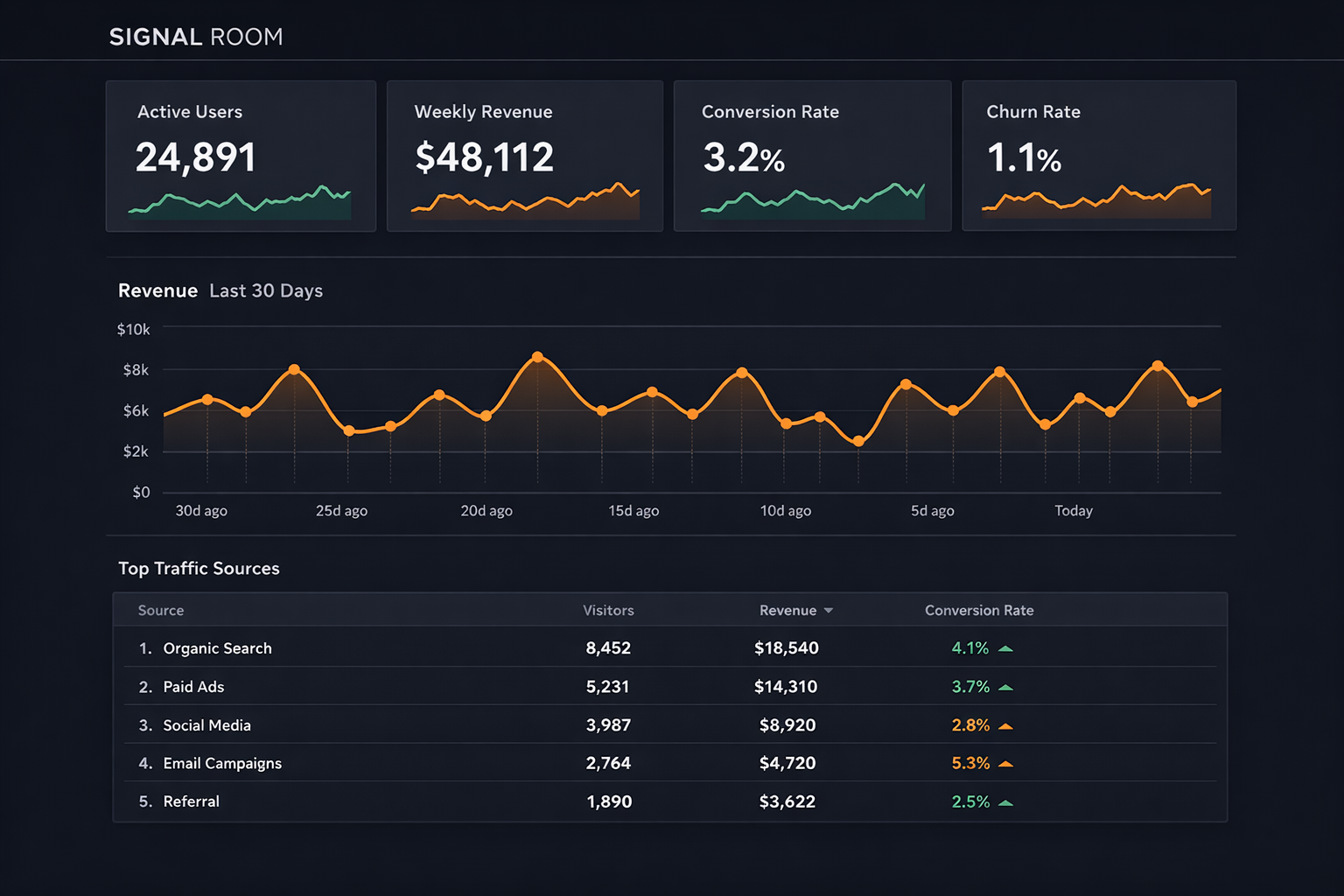
Task: Click the Conversion Rate table column header
Action: pos(979,611)
